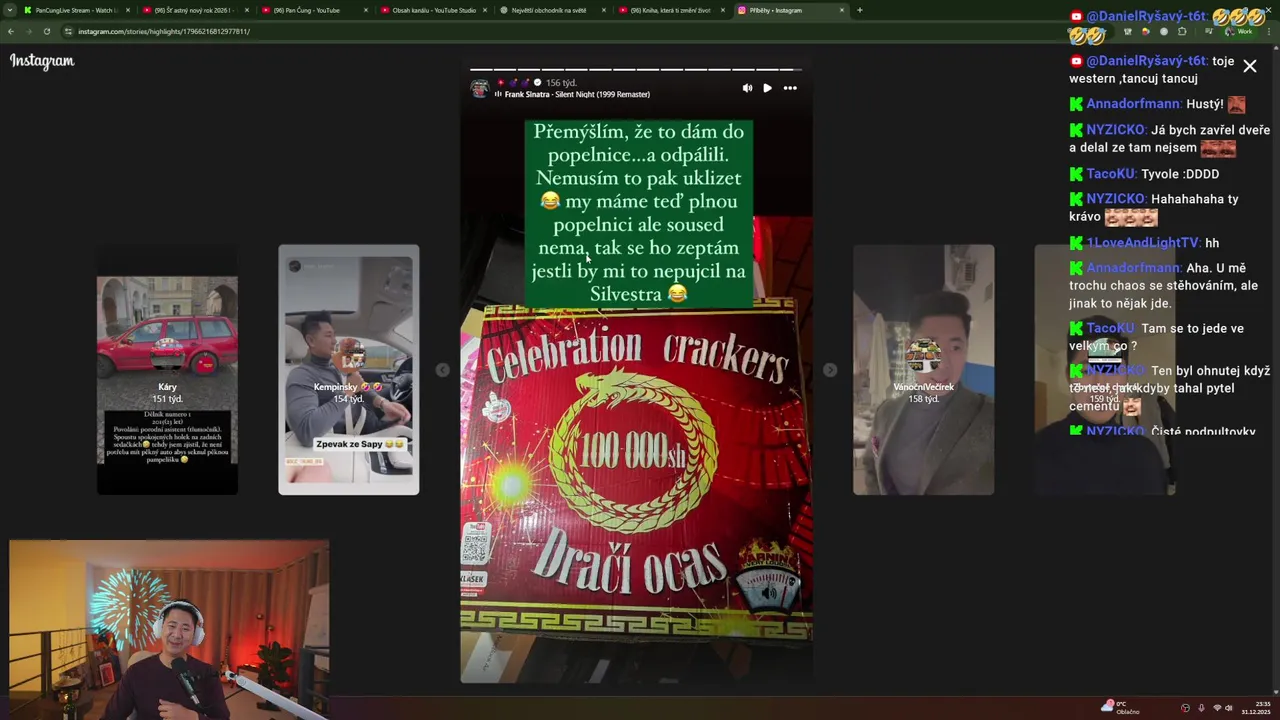The width and height of the screenshot is (1280, 720).
Task: Open the story's three-dot options menu
Action: point(790,88)
